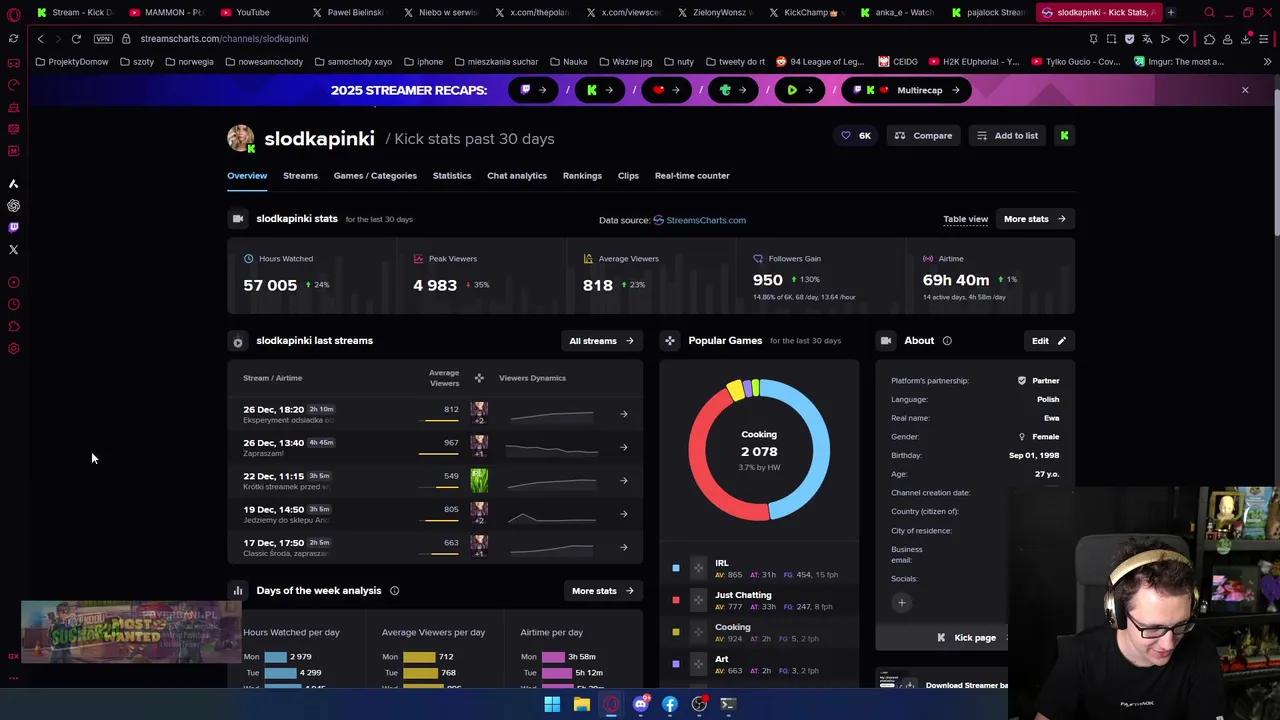The height and width of the screenshot is (720, 1280).
Task: Open arrow for 26 Dec, 13:40 stream
Action: (623, 447)
